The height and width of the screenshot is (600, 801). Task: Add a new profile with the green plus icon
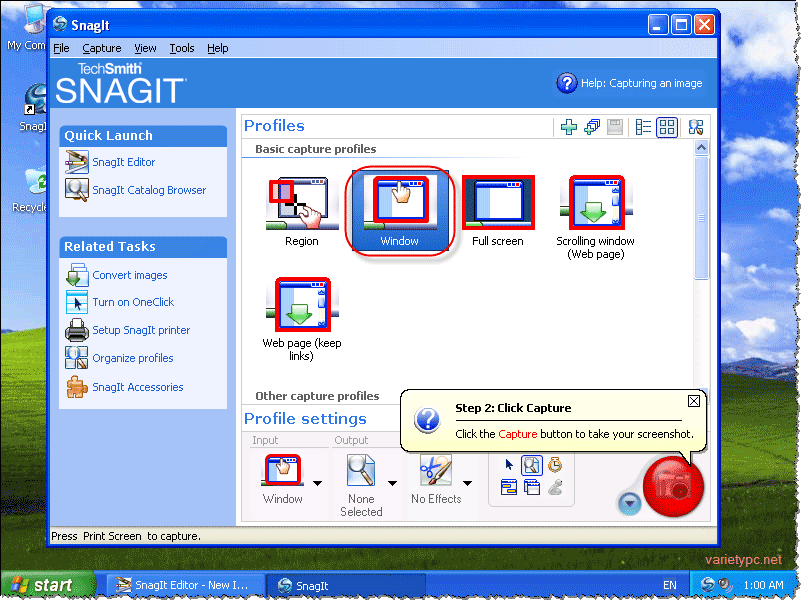pos(568,127)
